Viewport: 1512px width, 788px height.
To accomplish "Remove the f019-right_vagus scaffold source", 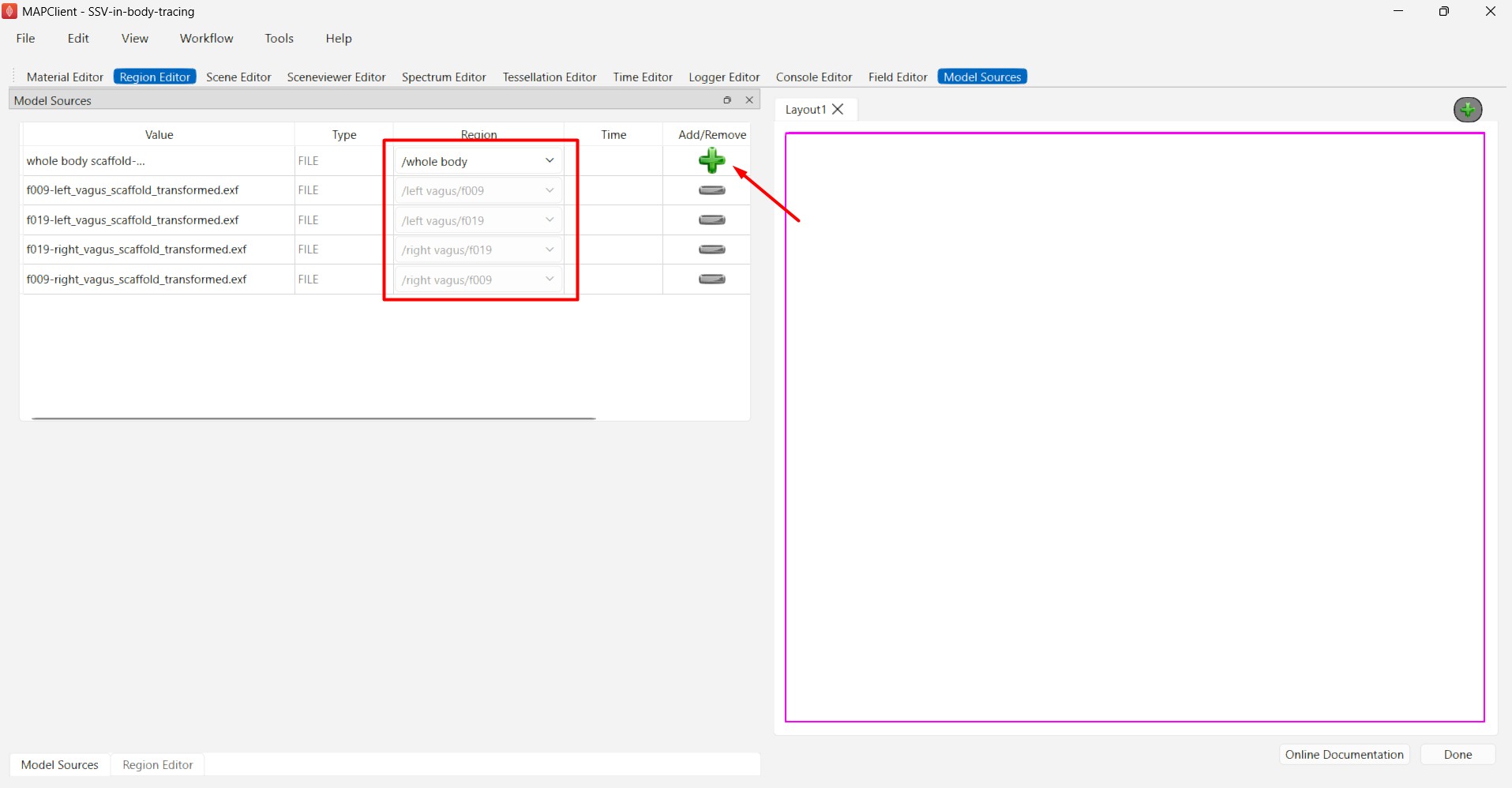I will click(x=711, y=250).
